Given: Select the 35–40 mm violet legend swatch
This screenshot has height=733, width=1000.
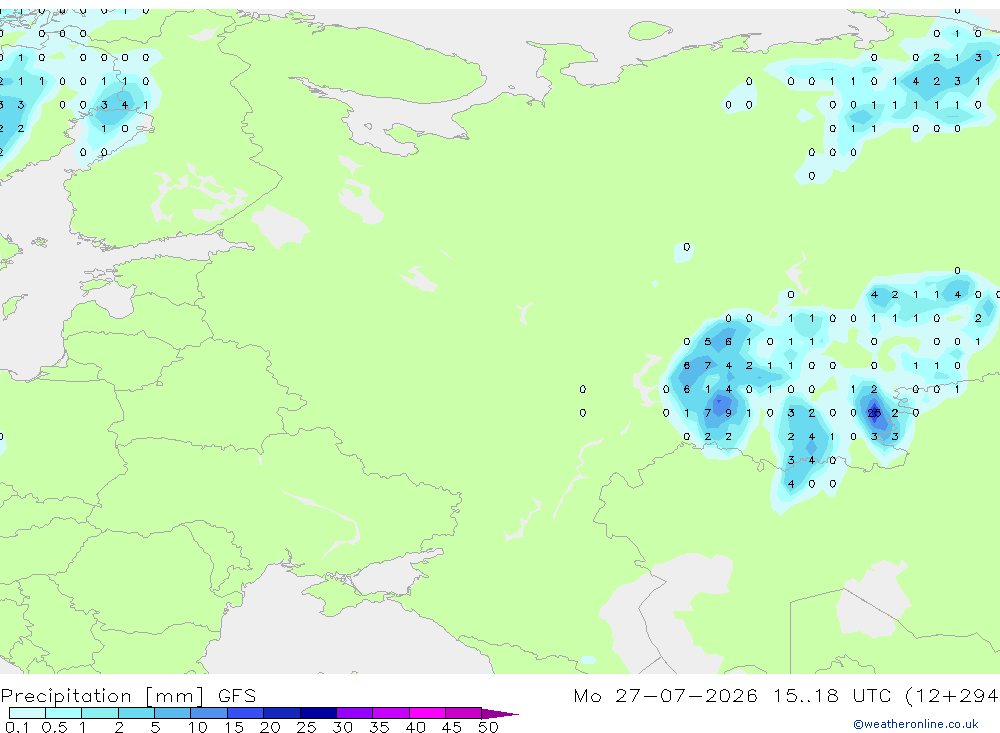Looking at the screenshot, I should point(390,713).
